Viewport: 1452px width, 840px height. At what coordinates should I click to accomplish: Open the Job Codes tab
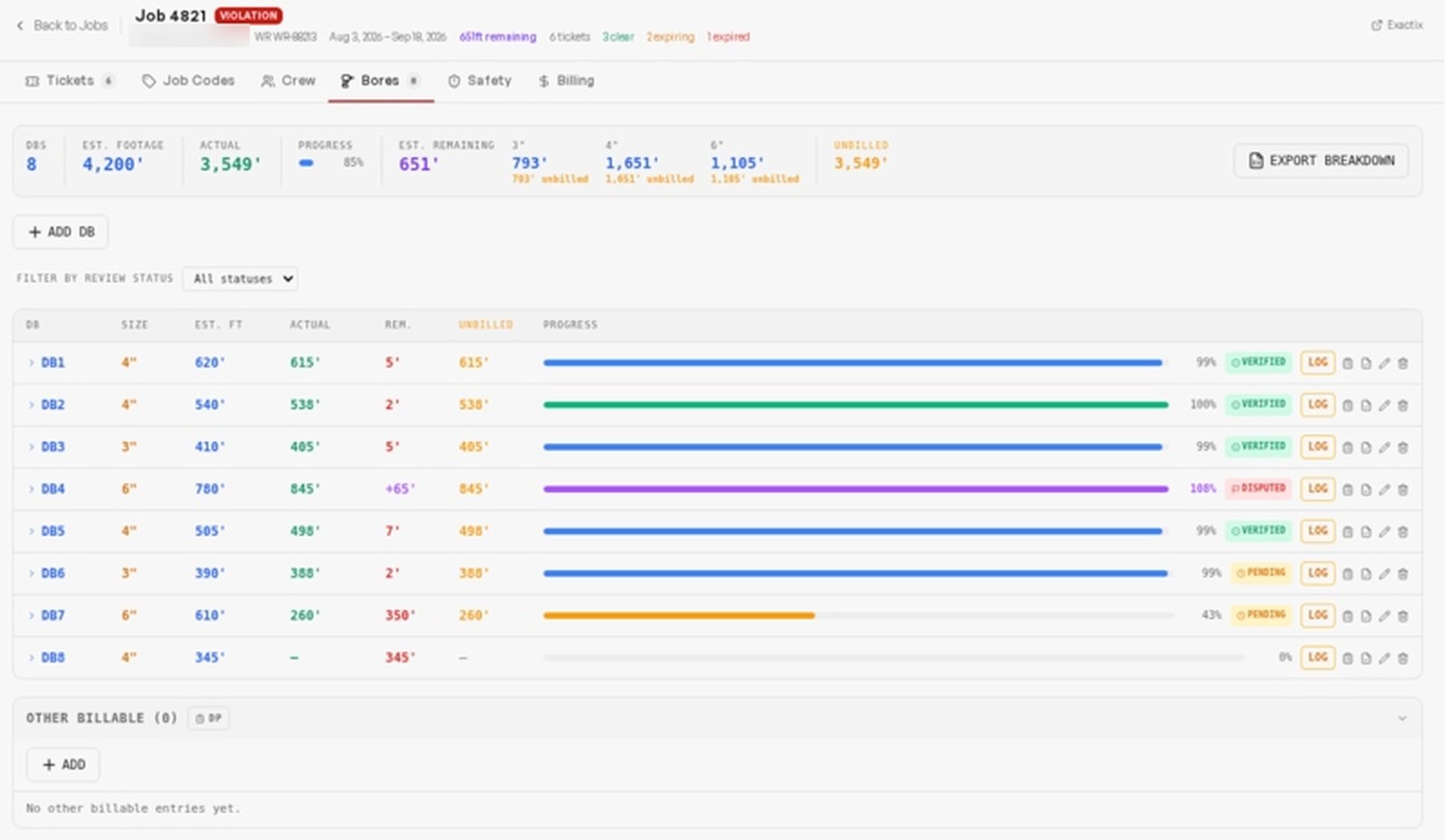(x=188, y=81)
